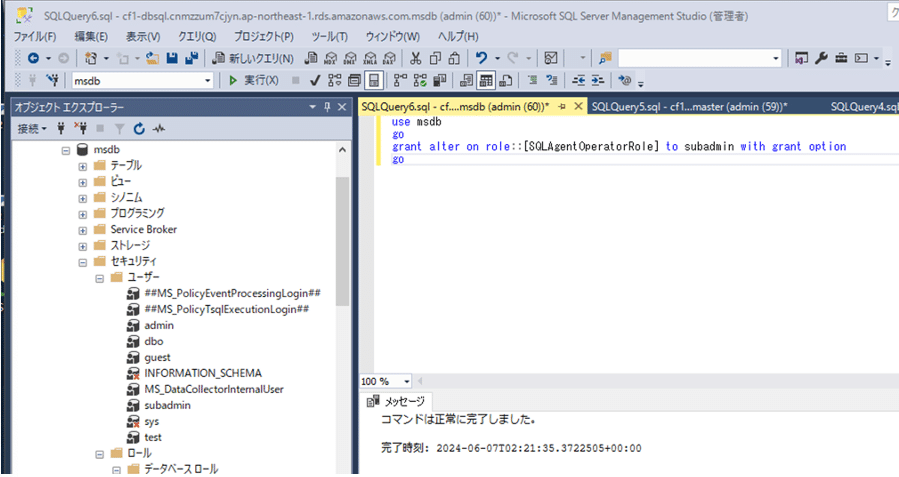Pin the Object Explorer panel
899x477 pixels.
(327, 107)
